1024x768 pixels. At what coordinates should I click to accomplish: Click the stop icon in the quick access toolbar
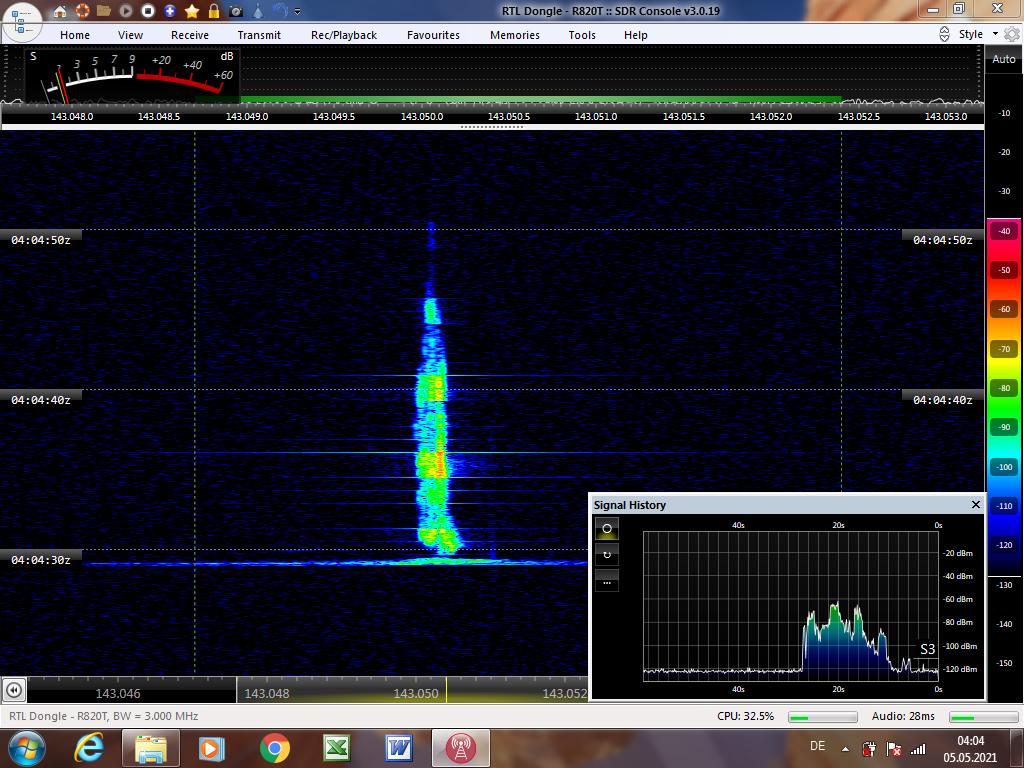(148, 11)
